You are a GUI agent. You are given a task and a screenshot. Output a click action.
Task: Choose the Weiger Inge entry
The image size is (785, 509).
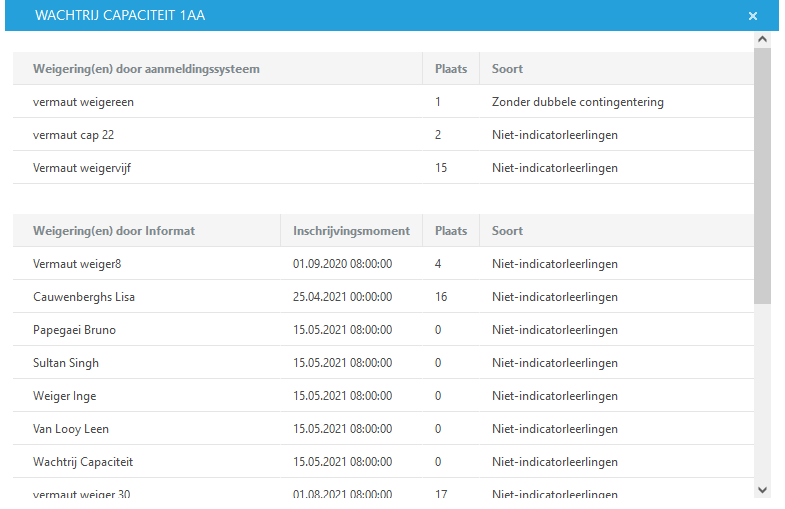click(65, 396)
